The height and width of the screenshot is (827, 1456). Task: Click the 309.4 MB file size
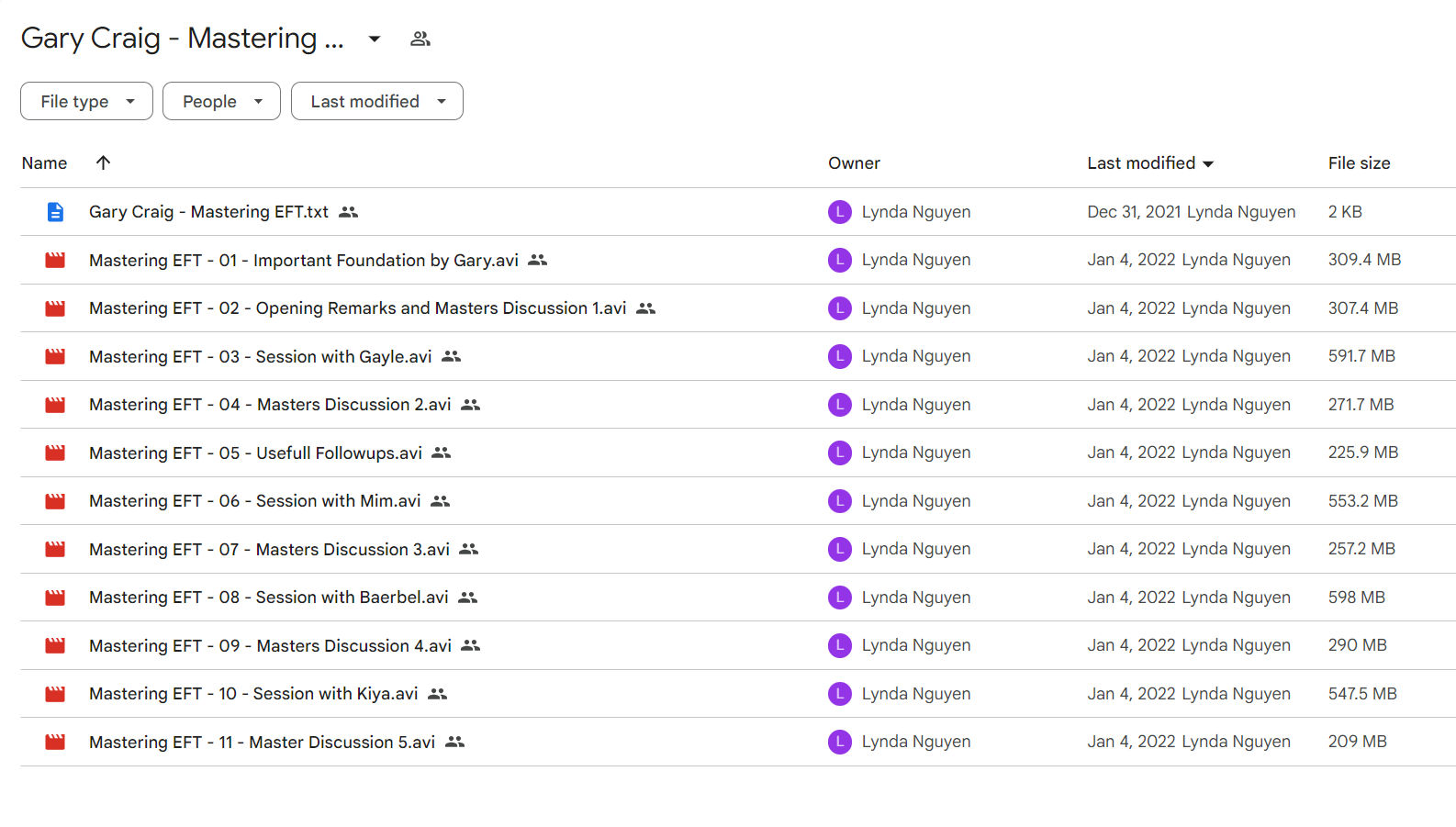1364,260
